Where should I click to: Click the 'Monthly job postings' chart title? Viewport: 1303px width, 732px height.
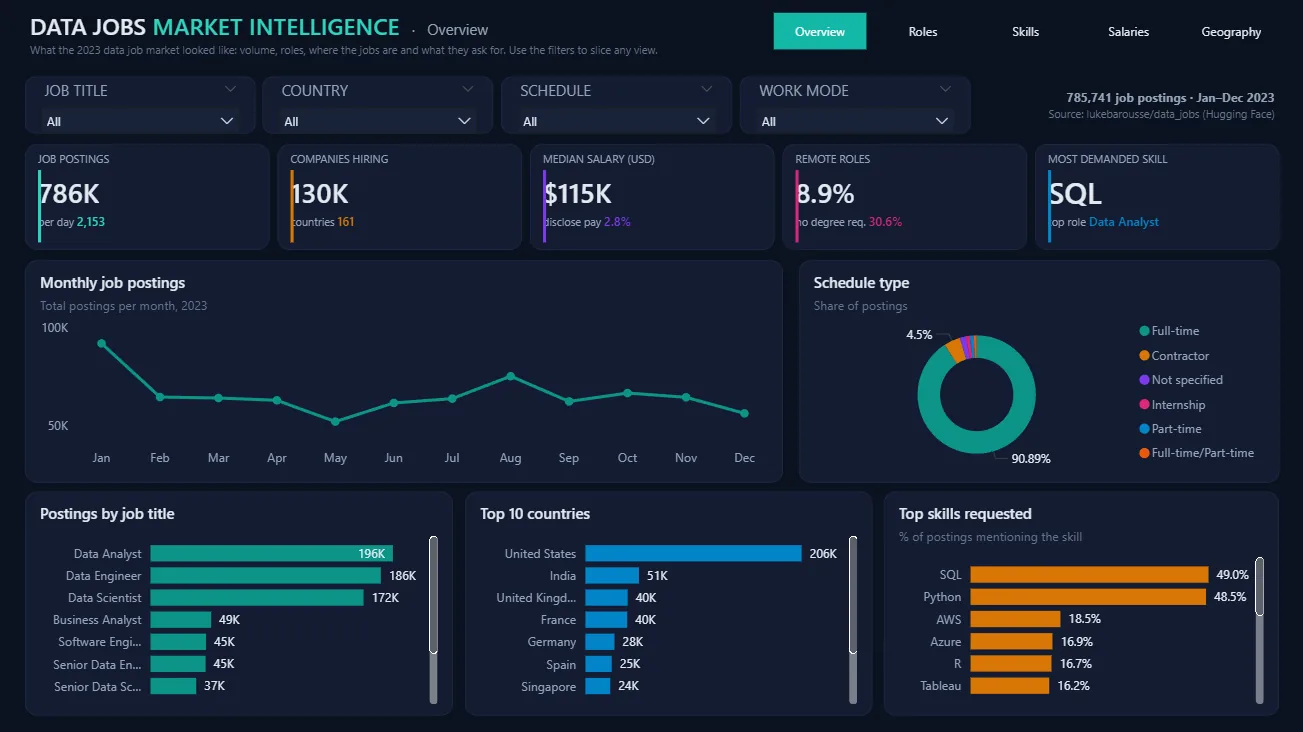point(112,283)
